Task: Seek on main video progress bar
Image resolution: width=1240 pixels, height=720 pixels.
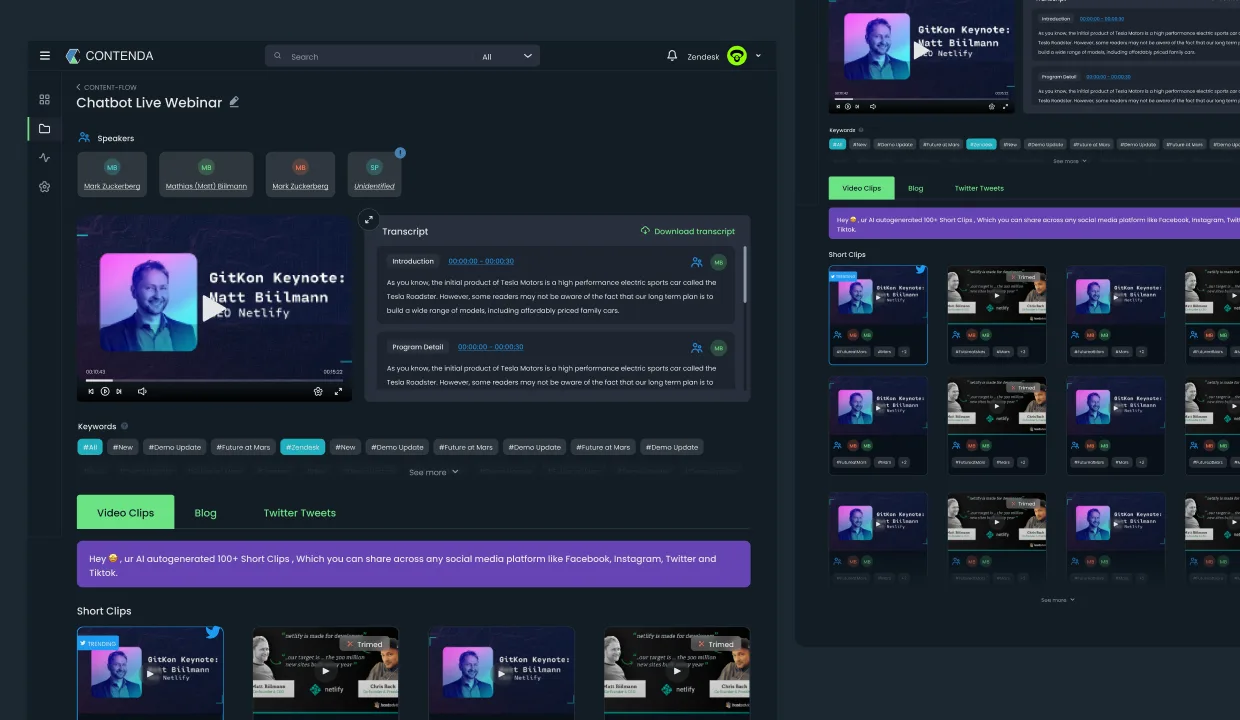Action: pos(214,380)
